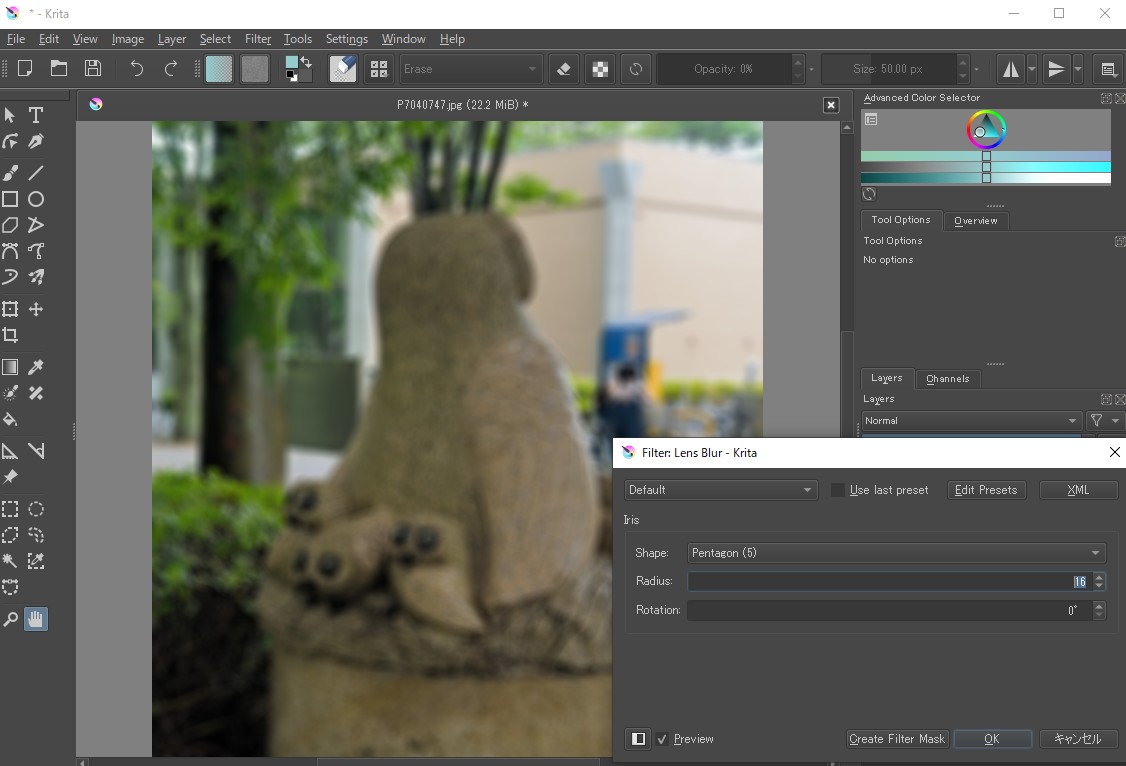Enable the Use last preset checkbox
The image size is (1126, 766).
click(837, 490)
